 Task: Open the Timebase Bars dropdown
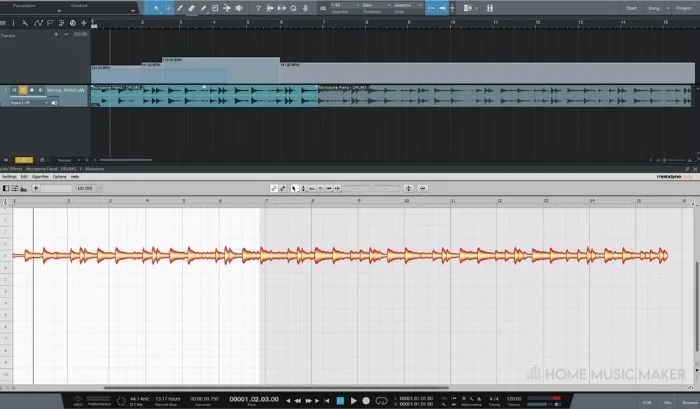coord(375,5)
